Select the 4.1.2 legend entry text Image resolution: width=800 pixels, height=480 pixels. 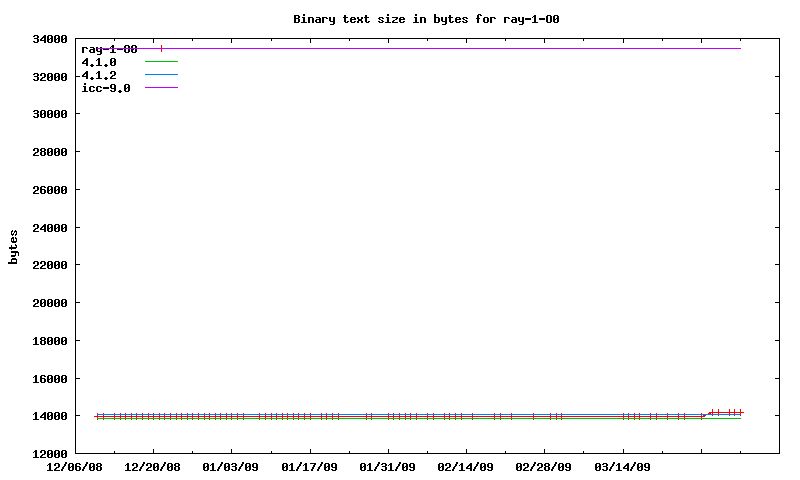(x=99, y=75)
